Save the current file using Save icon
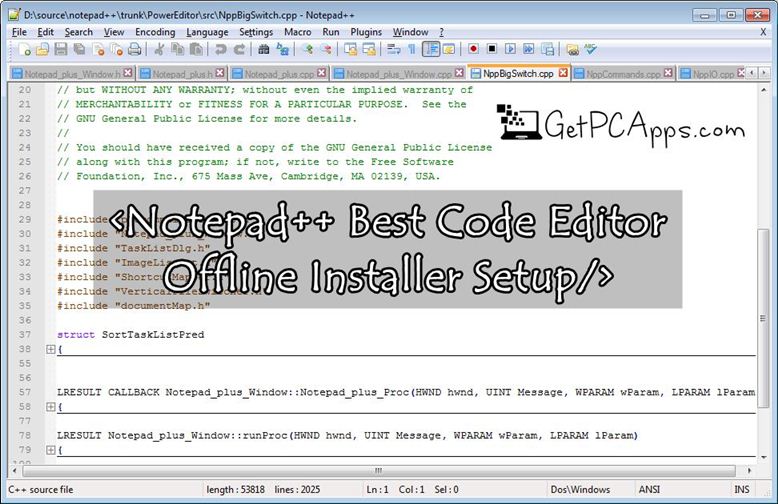The image size is (778, 504). (61, 49)
